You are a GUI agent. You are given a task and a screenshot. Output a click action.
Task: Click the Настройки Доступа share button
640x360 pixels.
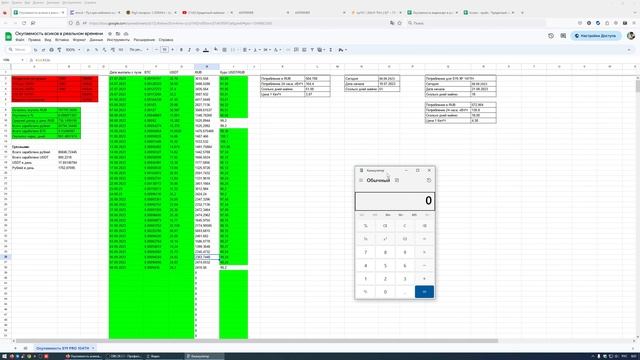pyautogui.click(x=596, y=36)
